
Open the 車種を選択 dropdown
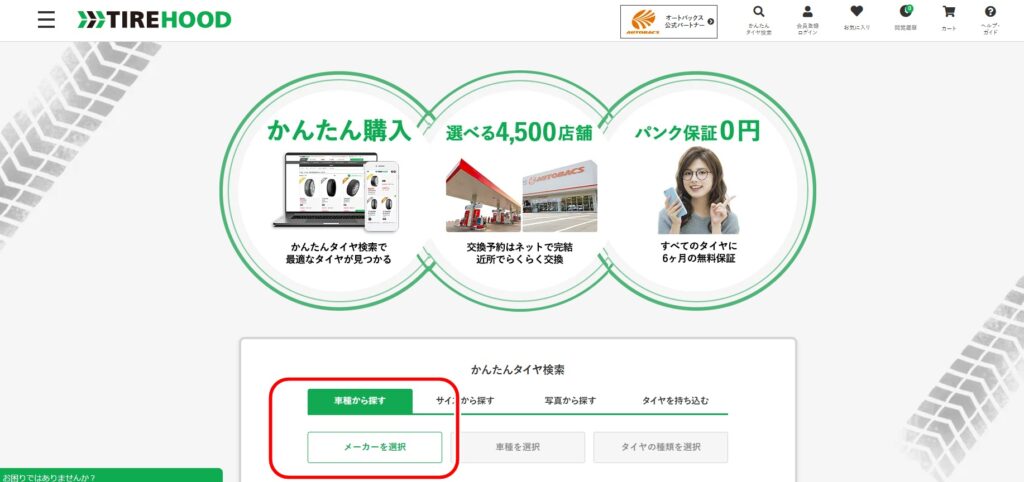click(x=518, y=447)
